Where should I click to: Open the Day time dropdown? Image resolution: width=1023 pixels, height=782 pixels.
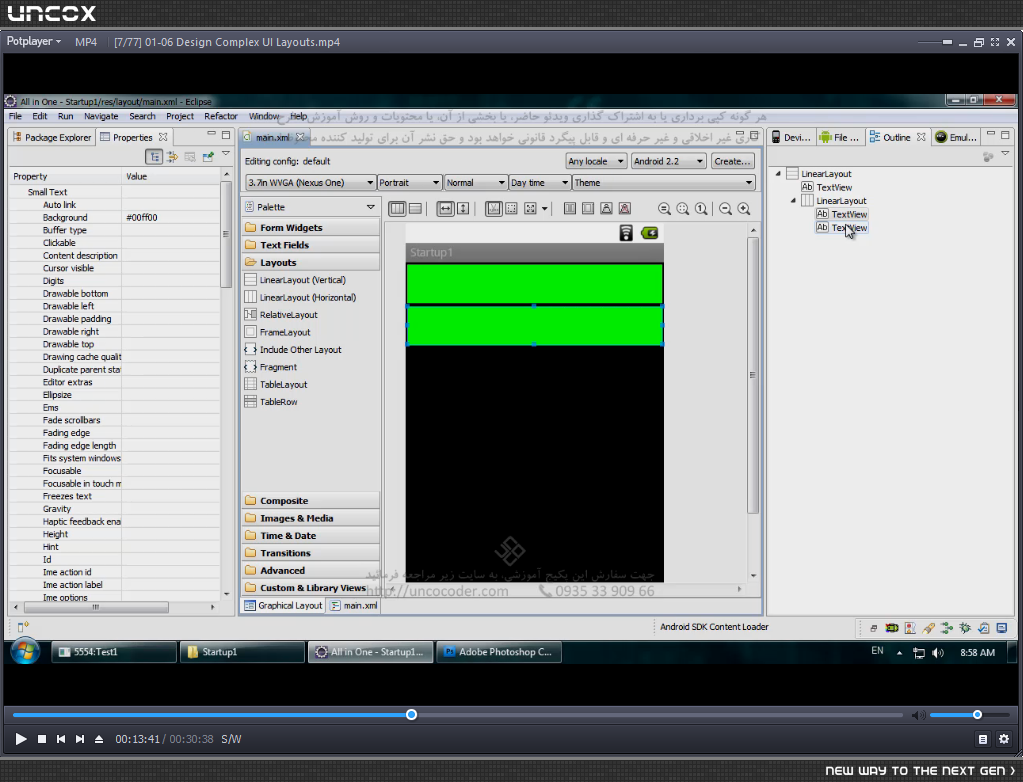(x=540, y=183)
